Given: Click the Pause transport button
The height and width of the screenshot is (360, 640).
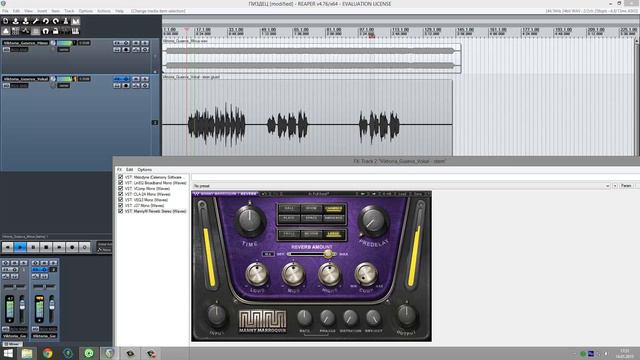Looking at the screenshot, I should (33, 247).
